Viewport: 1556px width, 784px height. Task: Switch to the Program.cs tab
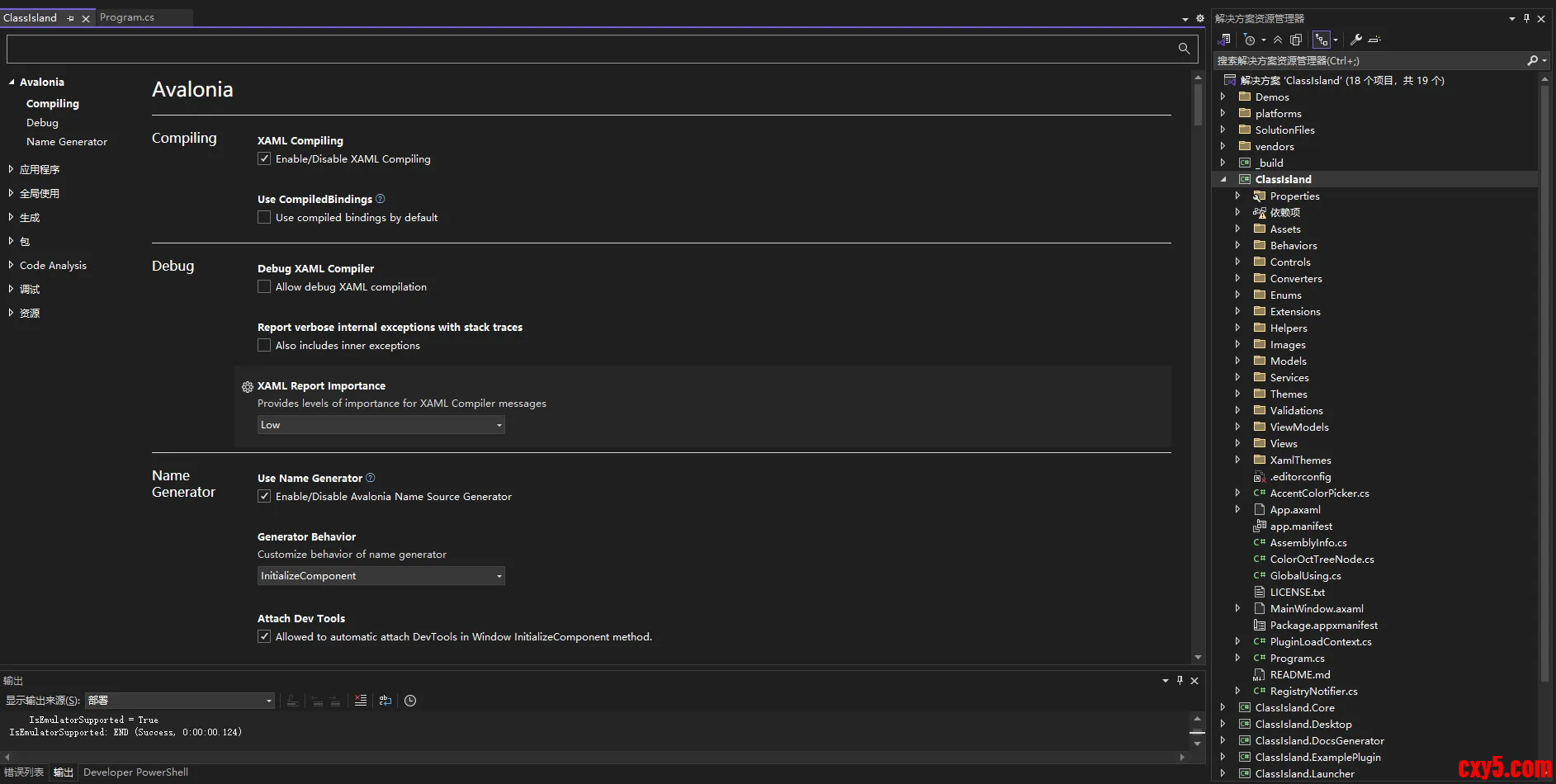(127, 17)
